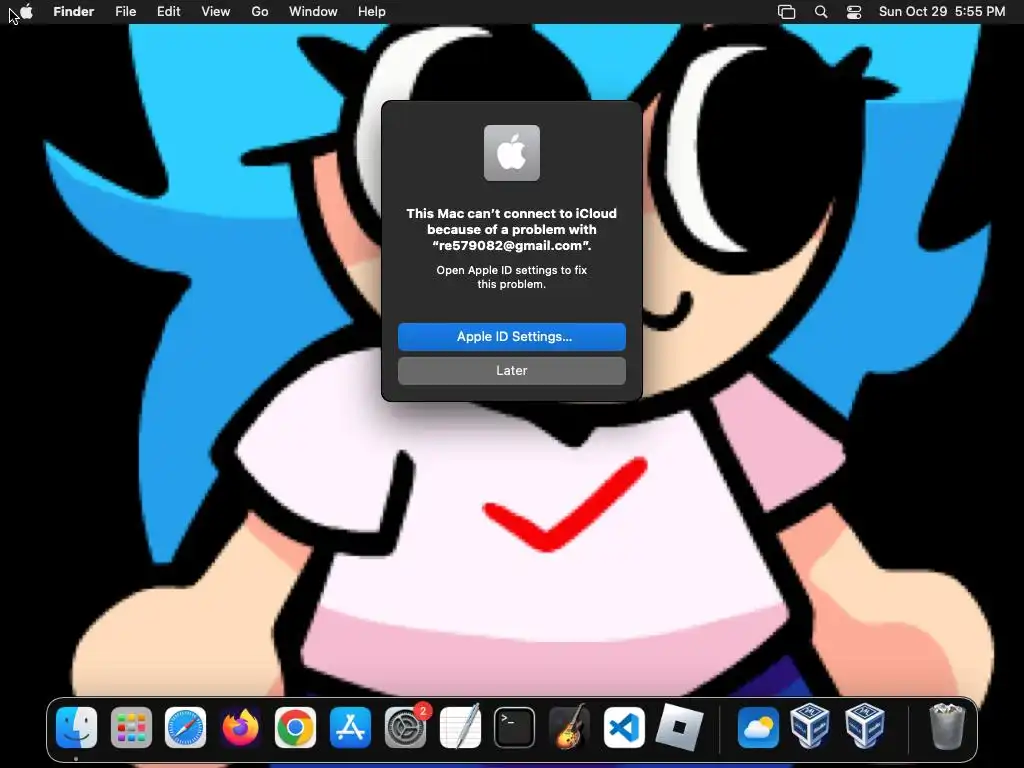The width and height of the screenshot is (1024, 768).
Task: Launch Firefox from the Dock
Action: tap(240, 728)
